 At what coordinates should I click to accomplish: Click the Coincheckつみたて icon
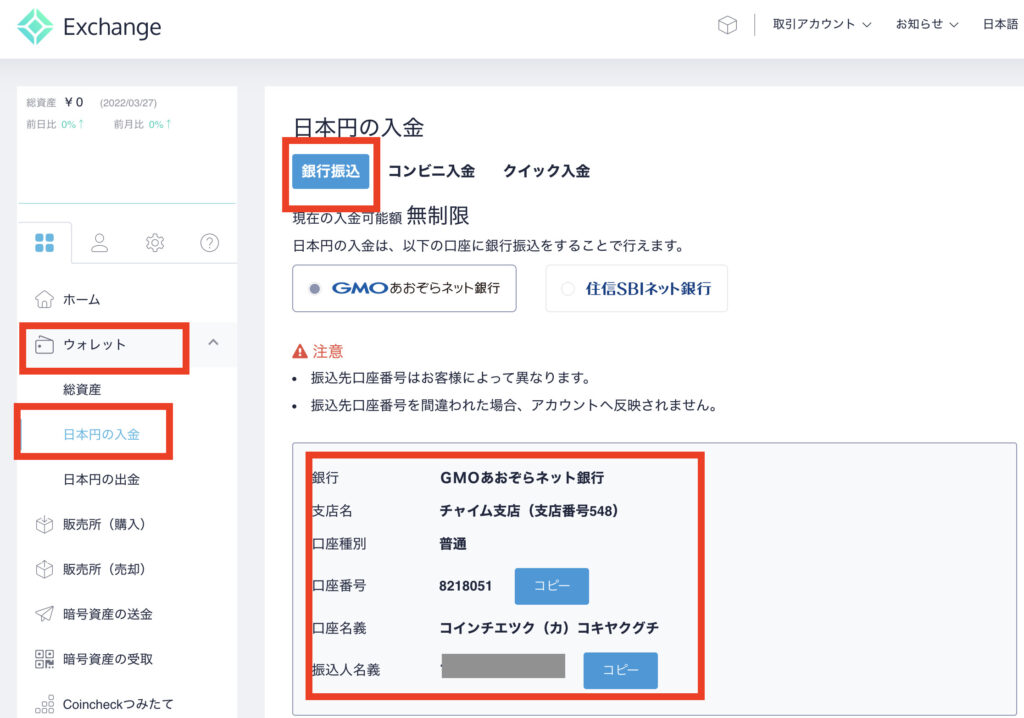click(x=44, y=704)
